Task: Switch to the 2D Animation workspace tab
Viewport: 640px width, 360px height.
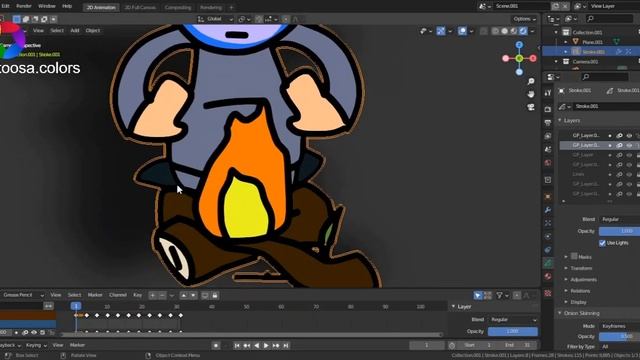Action: pyautogui.click(x=101, y=7)
